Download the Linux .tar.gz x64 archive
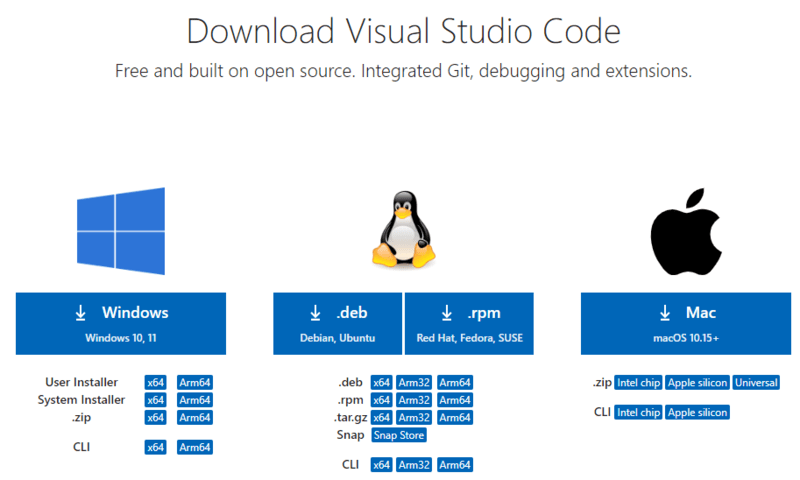Screen dimensions: 800x480 click(x=381, y=418)
